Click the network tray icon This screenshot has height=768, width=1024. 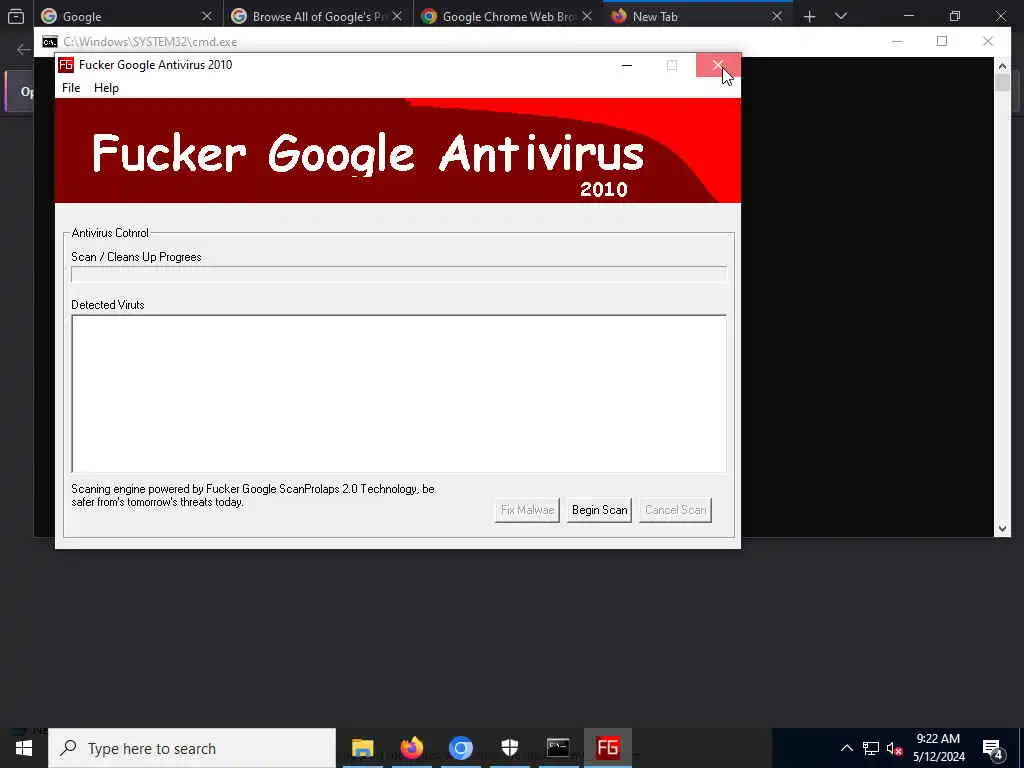(x=871, y=748)
